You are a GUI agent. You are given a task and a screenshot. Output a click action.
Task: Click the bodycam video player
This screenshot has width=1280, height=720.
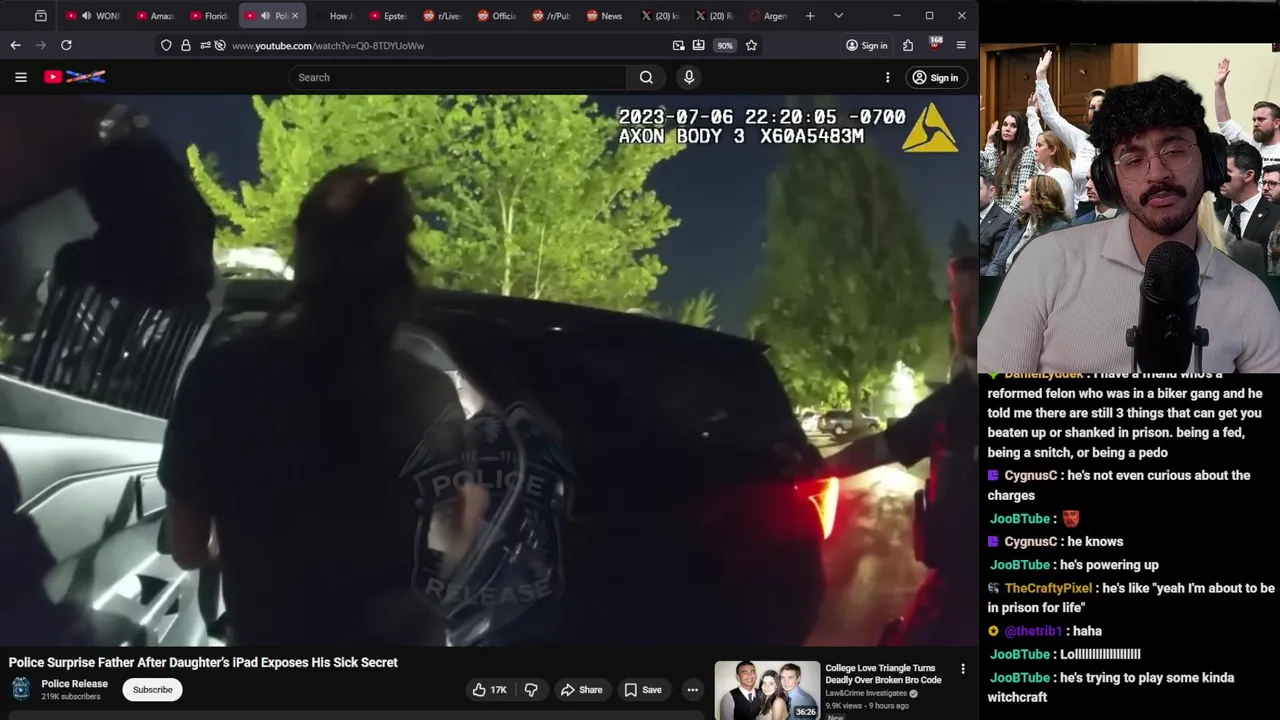click(489, 370)
